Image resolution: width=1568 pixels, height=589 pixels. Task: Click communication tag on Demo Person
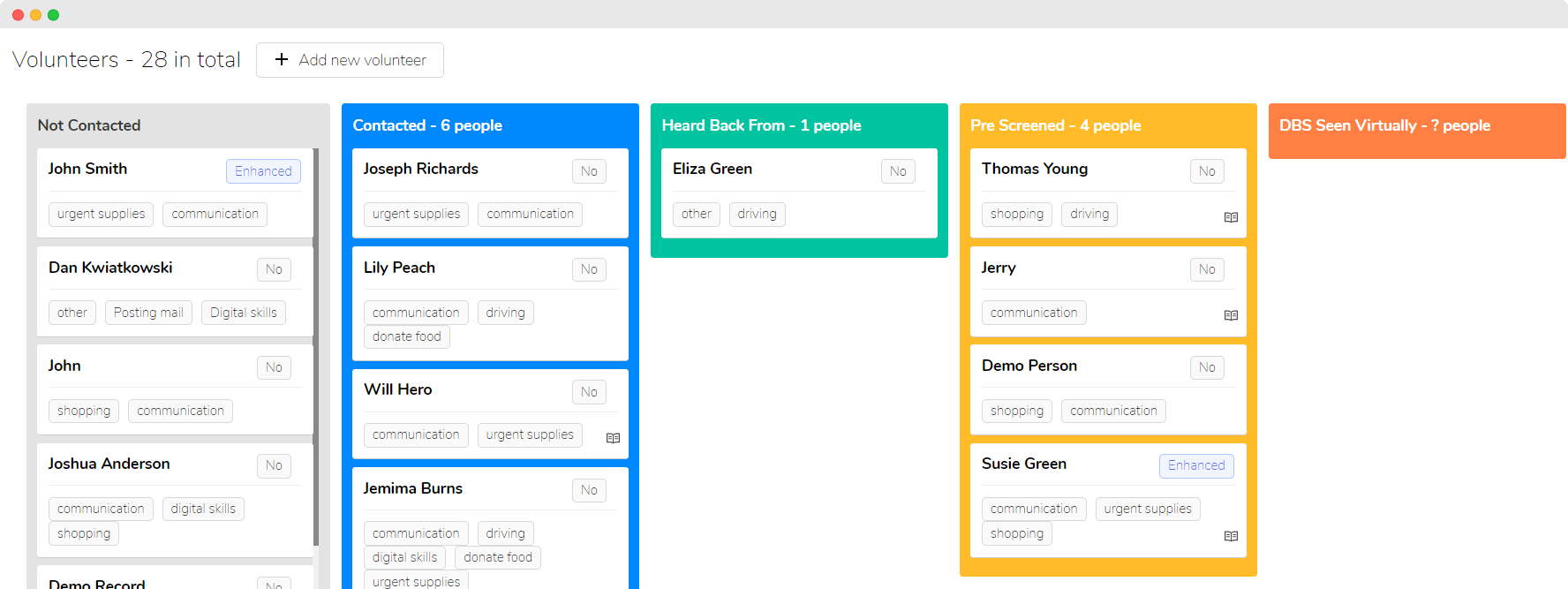[x=1113, y=411]
